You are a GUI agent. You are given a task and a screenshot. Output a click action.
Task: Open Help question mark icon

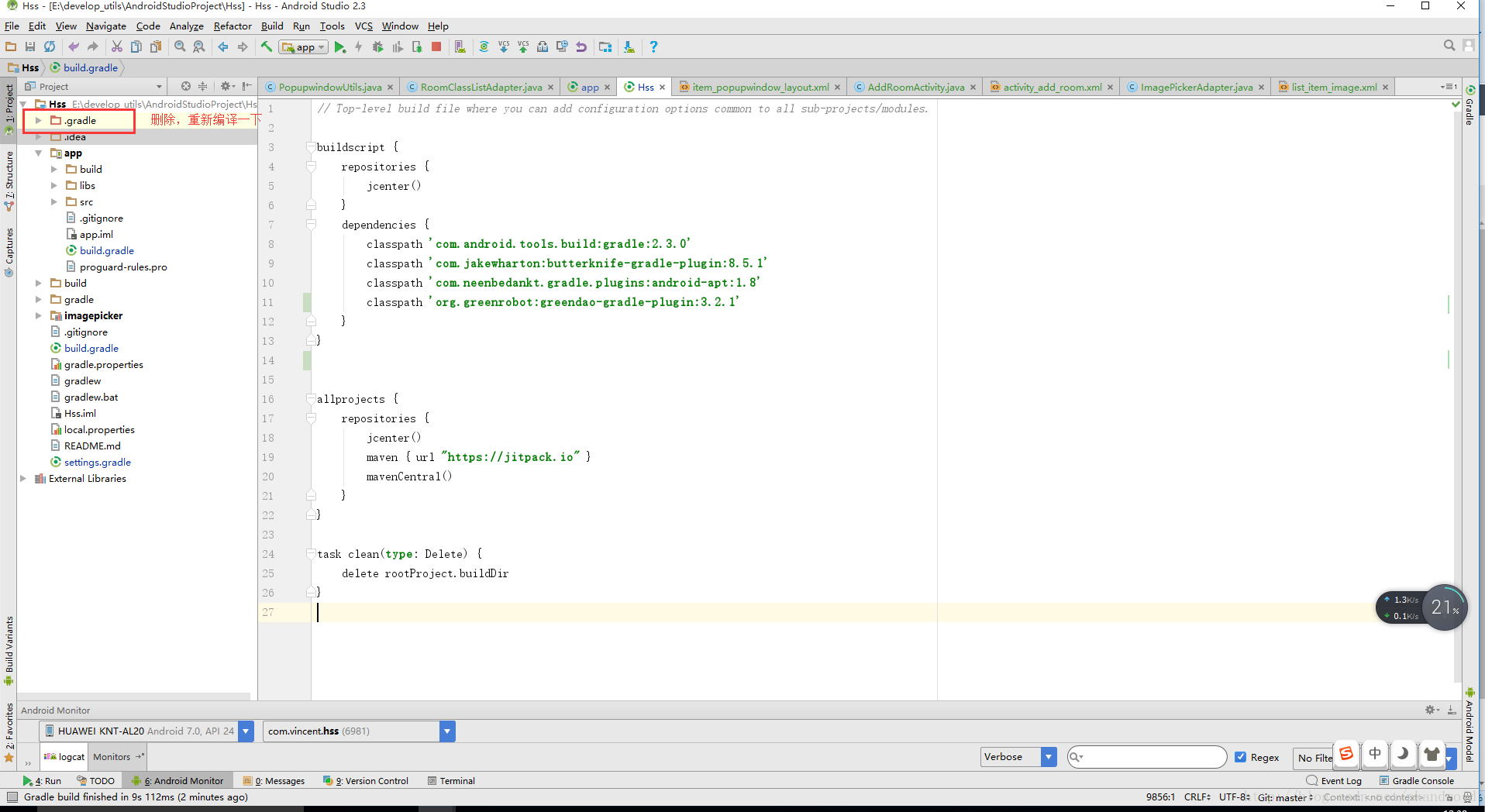[653, 47]
